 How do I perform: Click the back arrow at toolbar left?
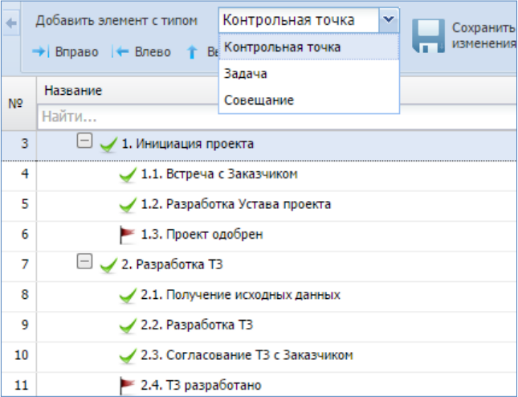(11, 23)
